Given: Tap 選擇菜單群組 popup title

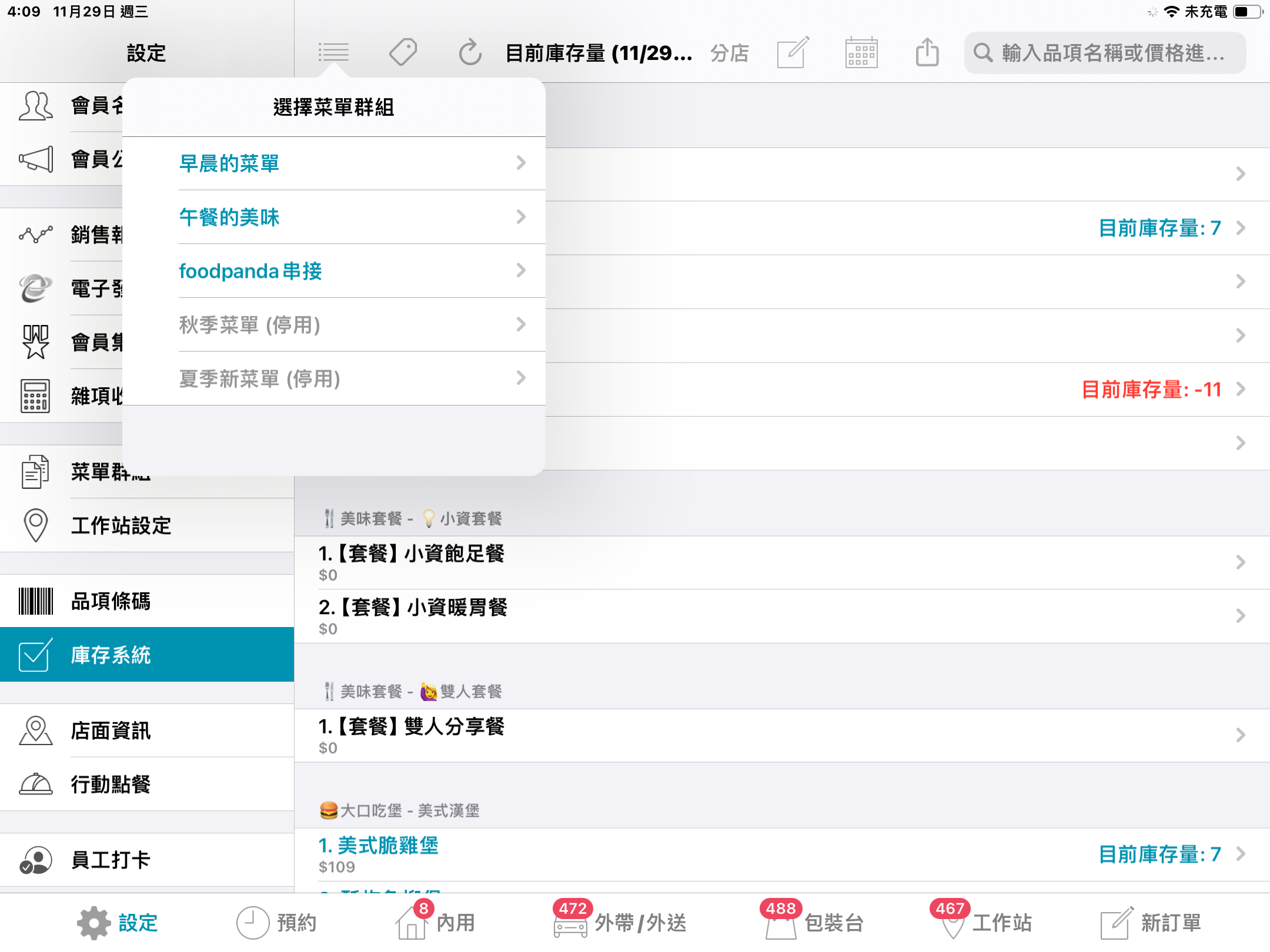Looking at the screenshot, I should [x=333, y=107].
